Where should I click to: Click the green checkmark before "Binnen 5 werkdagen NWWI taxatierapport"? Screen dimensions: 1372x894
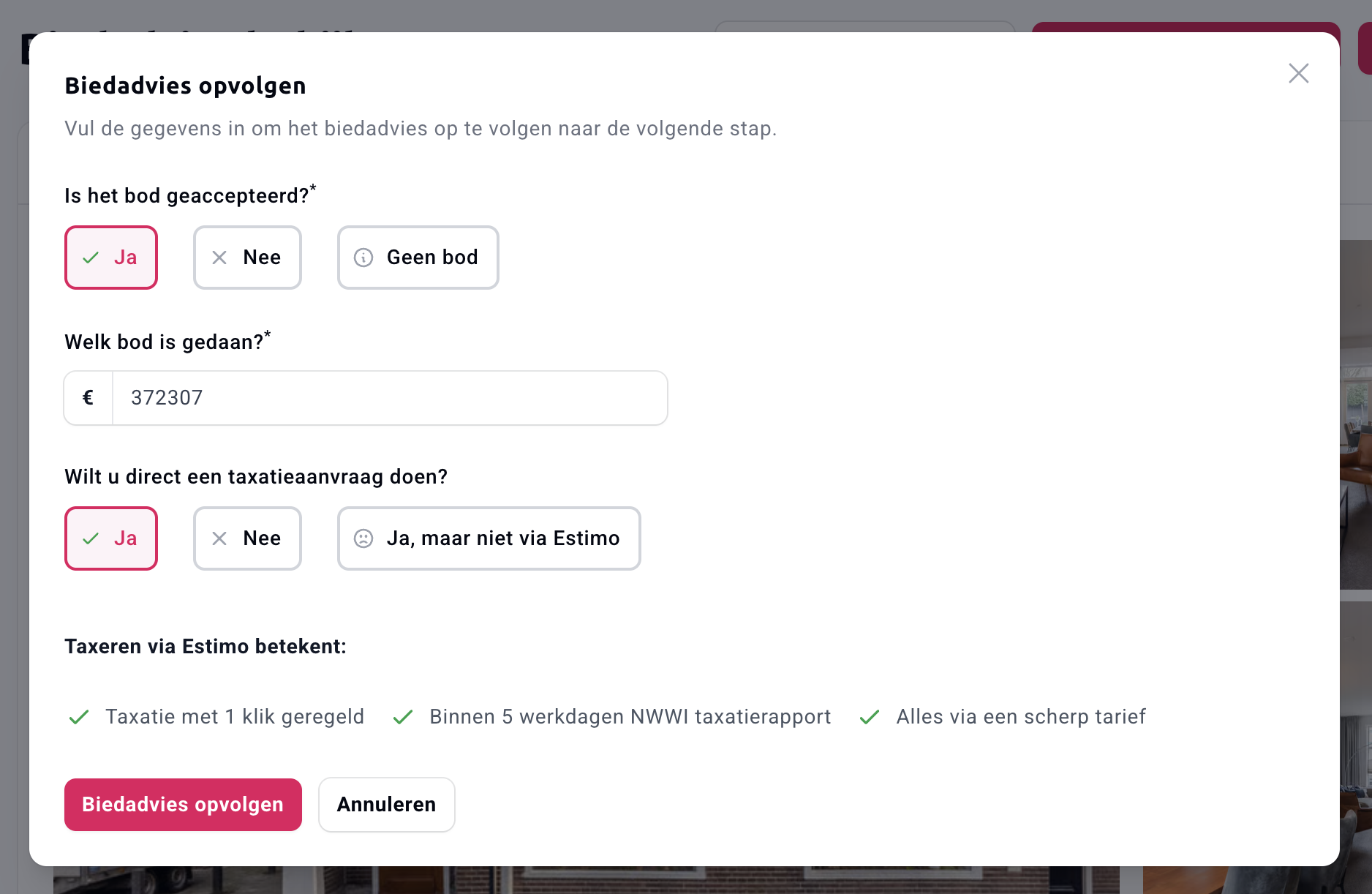[403, 717]
